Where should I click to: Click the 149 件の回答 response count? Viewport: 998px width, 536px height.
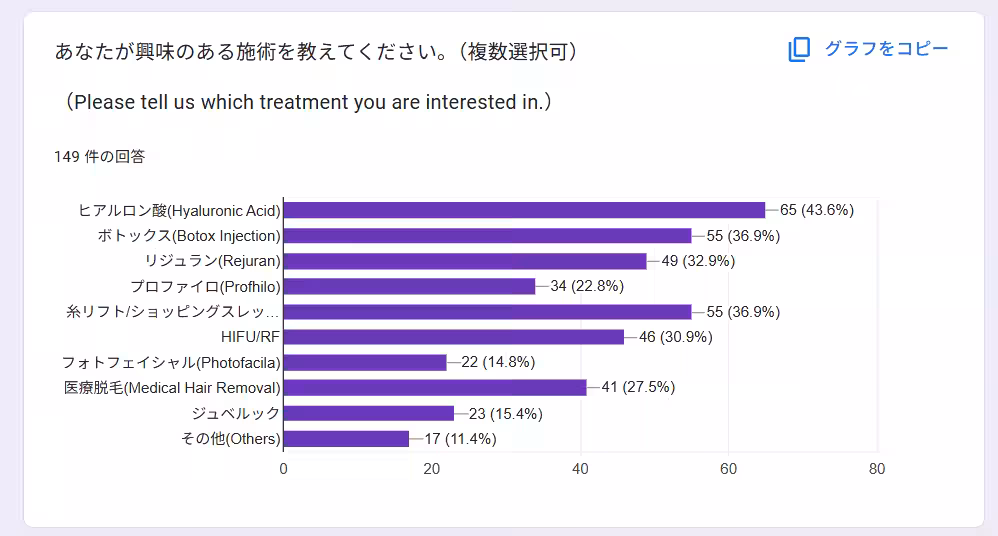(x=99, y=157)
